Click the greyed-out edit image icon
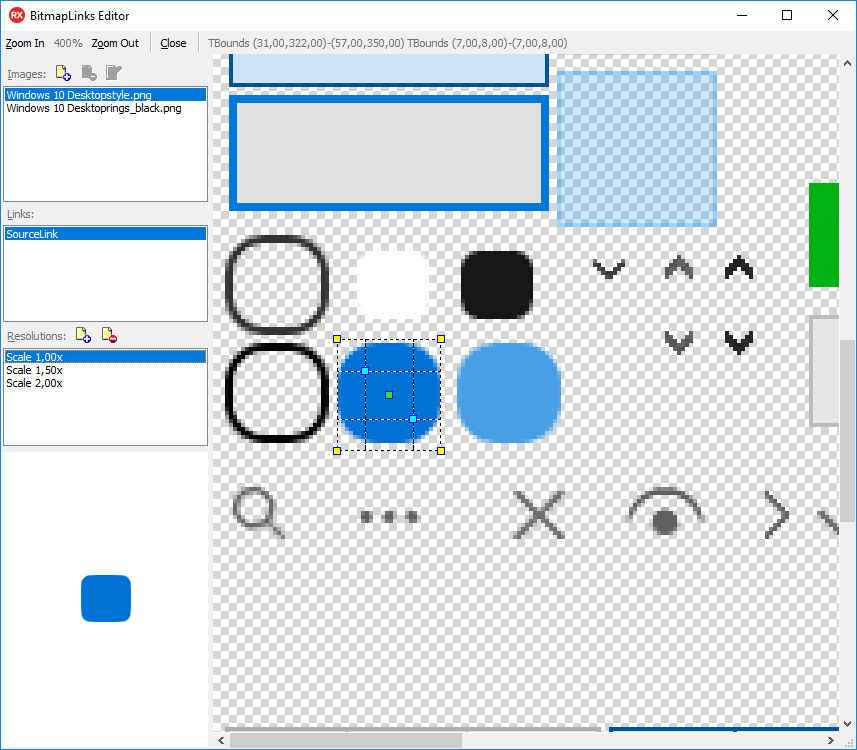This screenshot has height=750, width=857. coord(114,73)
